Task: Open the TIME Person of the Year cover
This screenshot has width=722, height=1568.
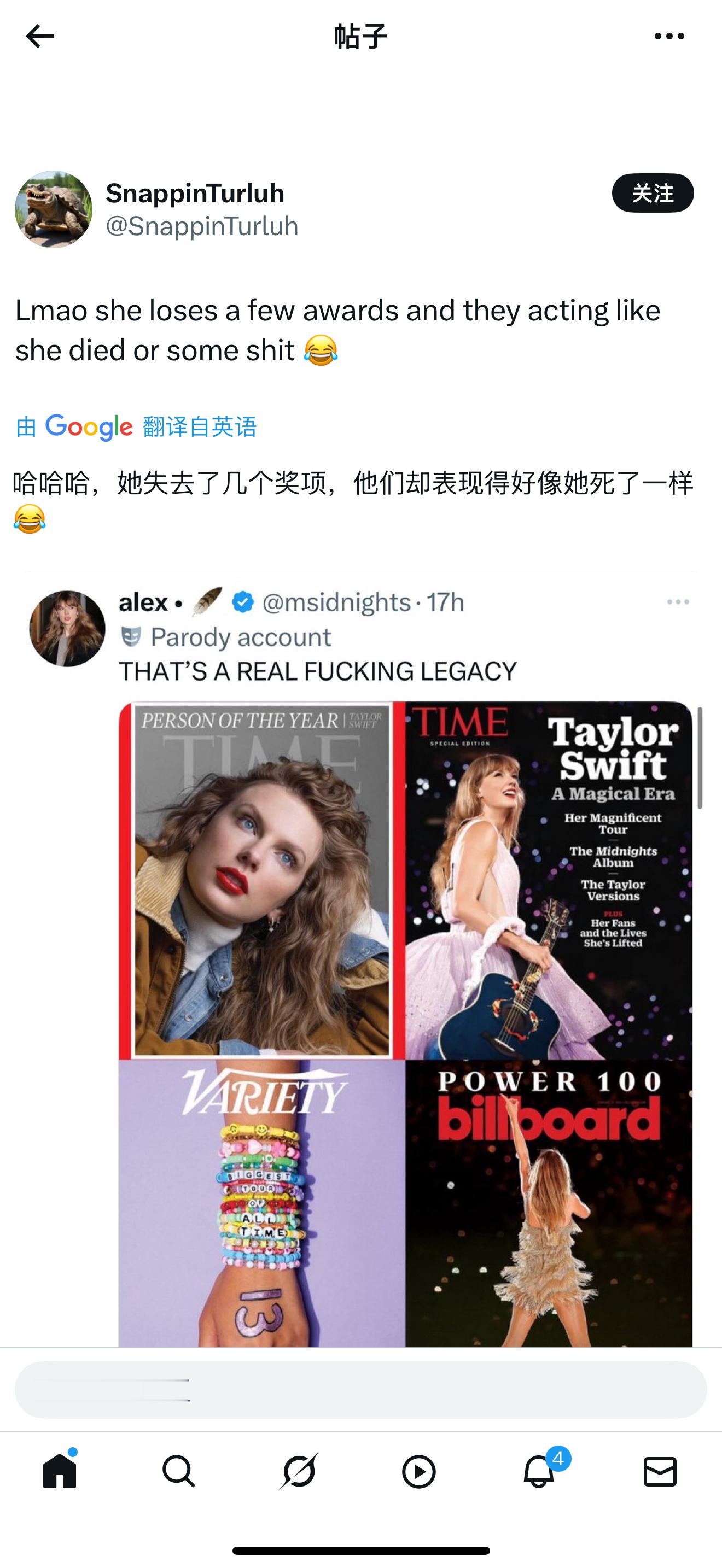Action: coord(261,880)
